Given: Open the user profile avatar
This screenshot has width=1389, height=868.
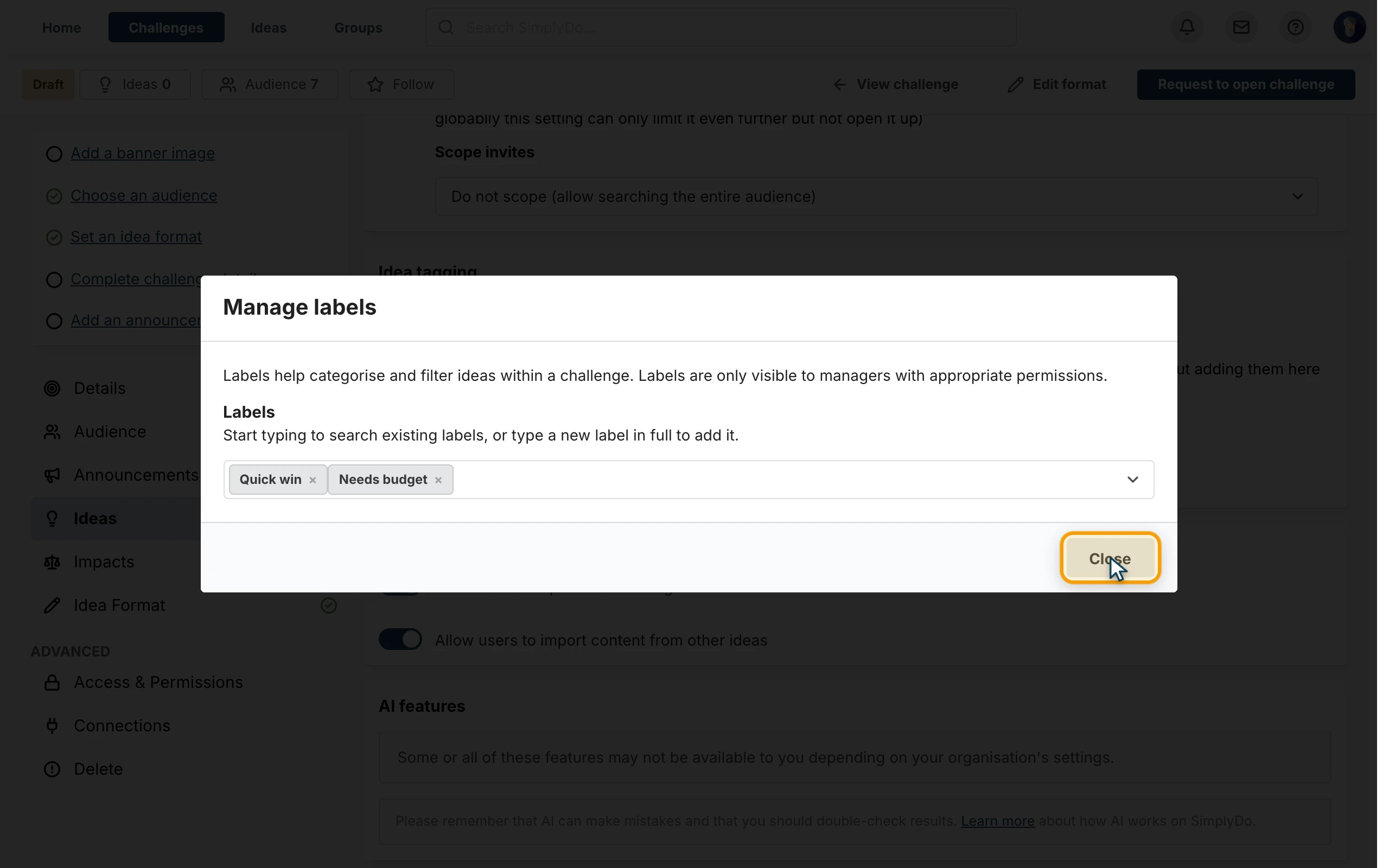Looking at the screenshot, I should click(1349, 27).
